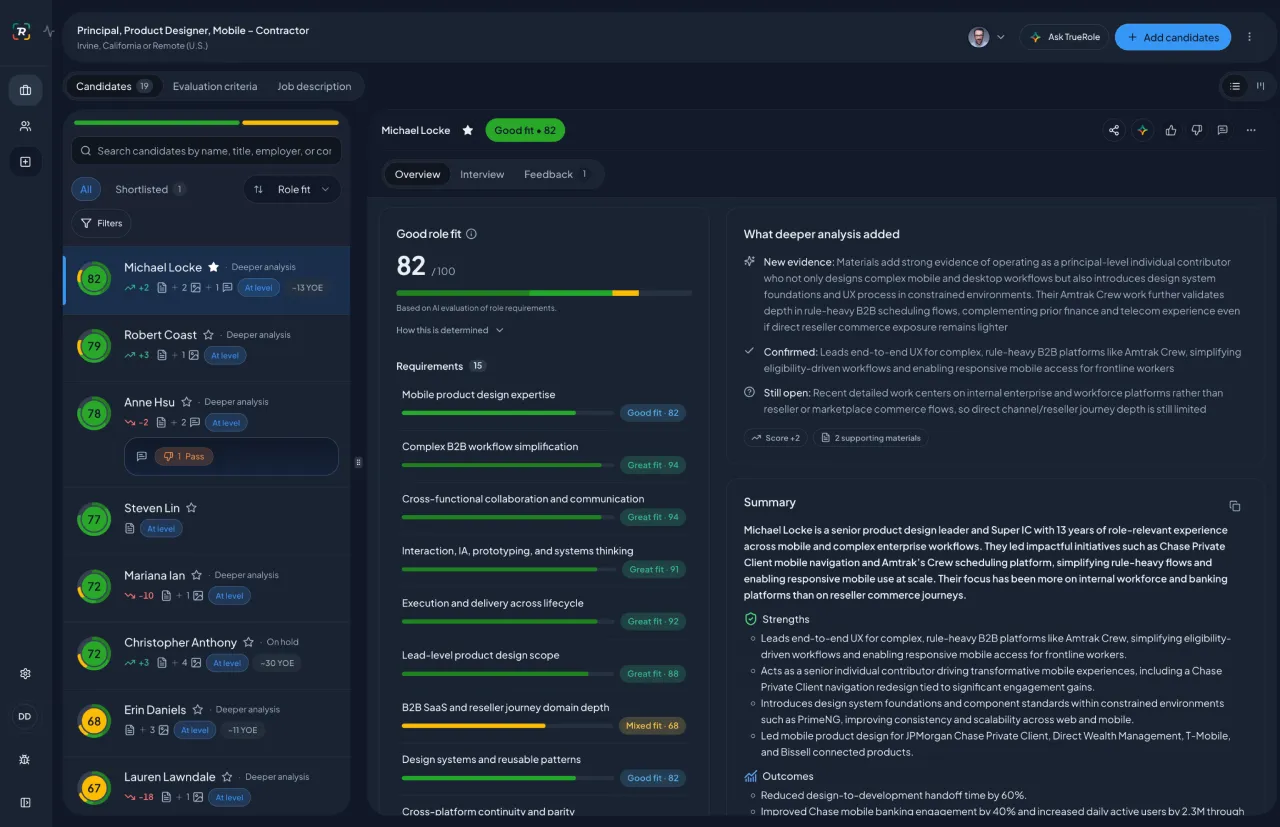Viewport: 1280px width, 827px height.
Task: Switch to column board view
Action: [1260, 86]
